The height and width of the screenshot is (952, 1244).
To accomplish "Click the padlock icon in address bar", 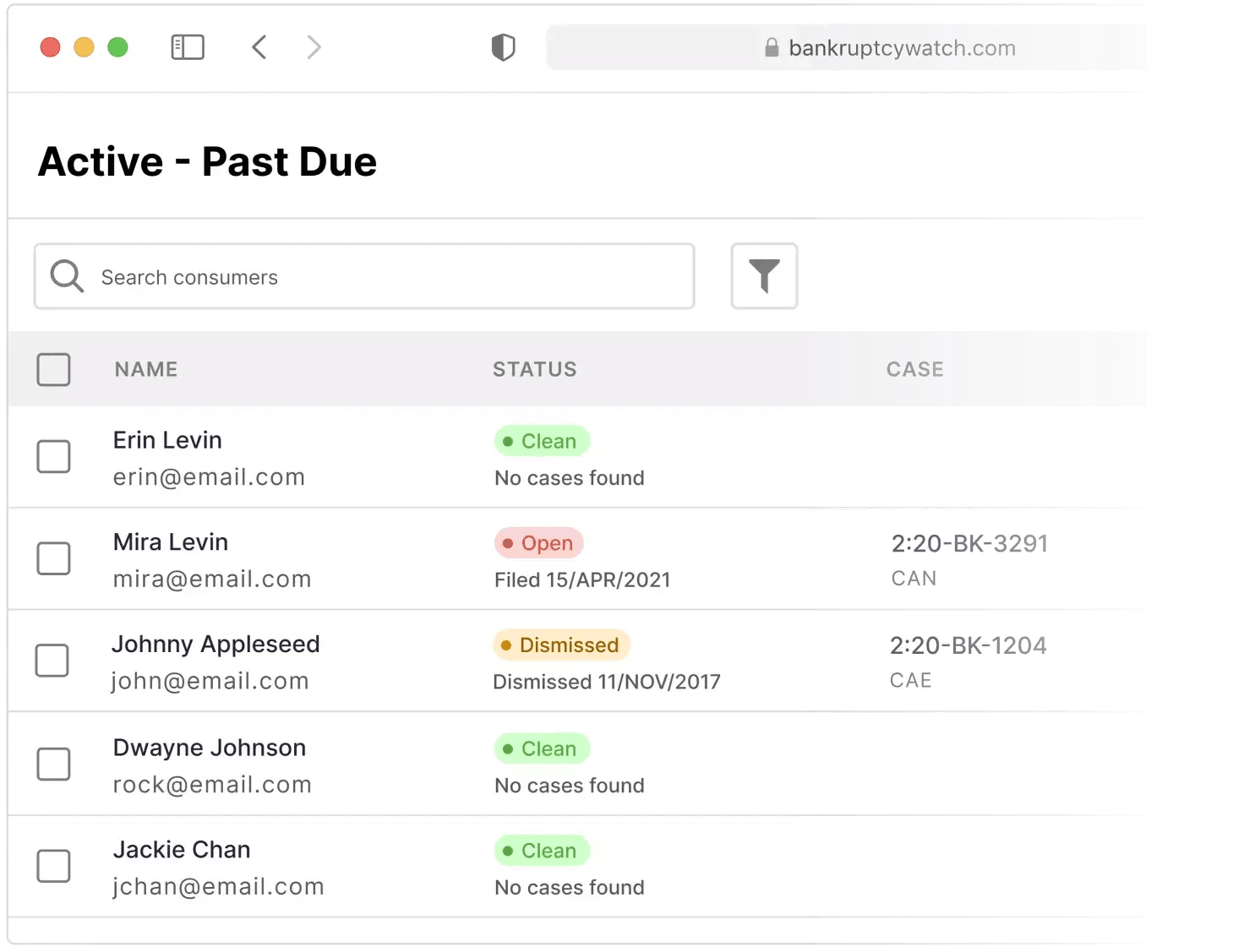I will [771, 48].
